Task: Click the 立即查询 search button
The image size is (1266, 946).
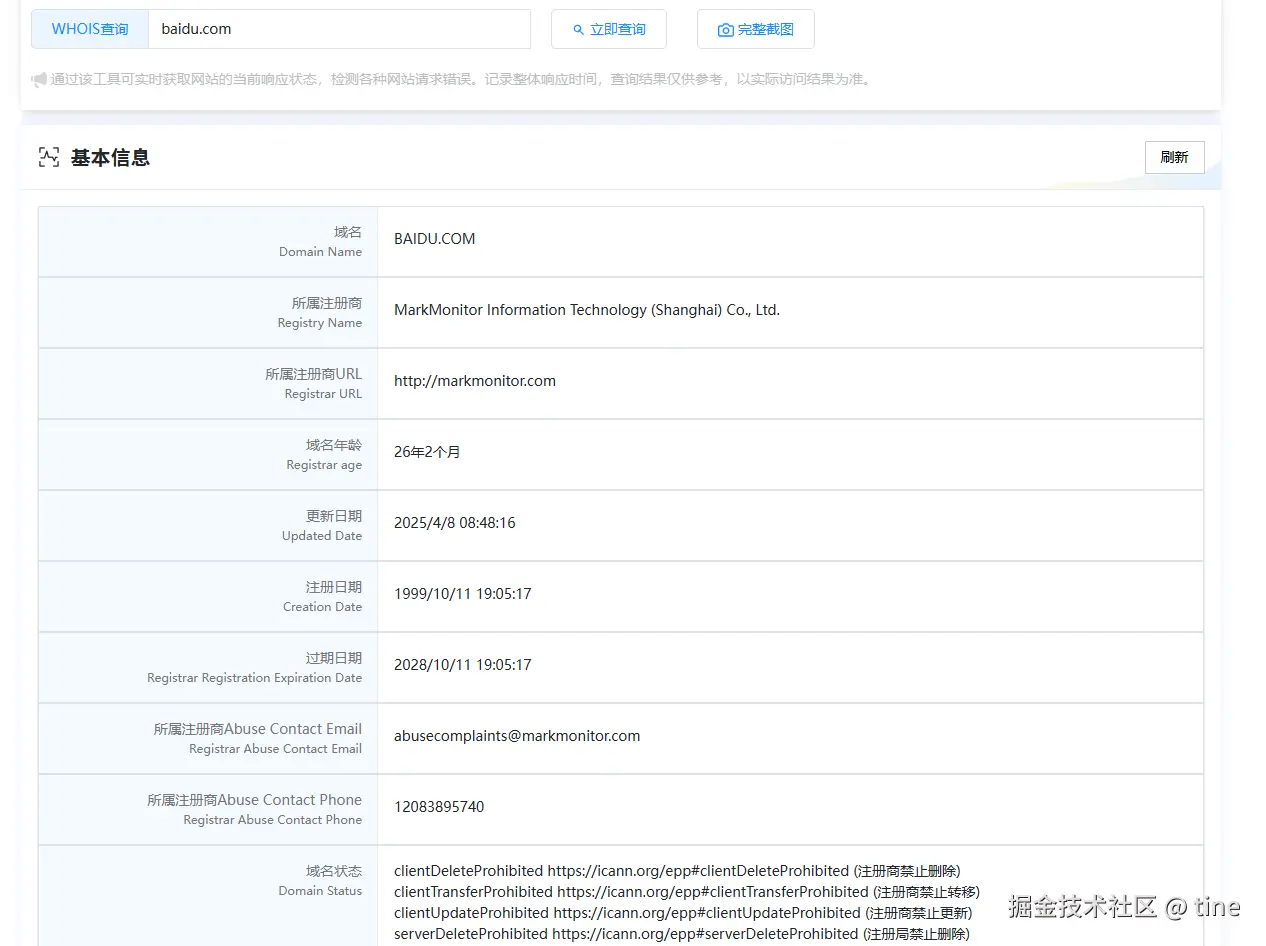Action: tap(609, 29)
